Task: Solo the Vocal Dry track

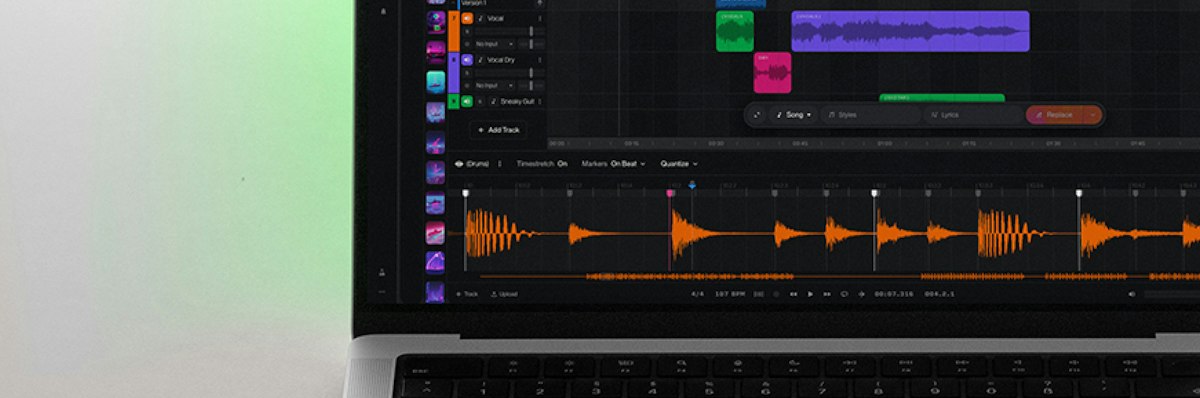Action: (467, 72)
